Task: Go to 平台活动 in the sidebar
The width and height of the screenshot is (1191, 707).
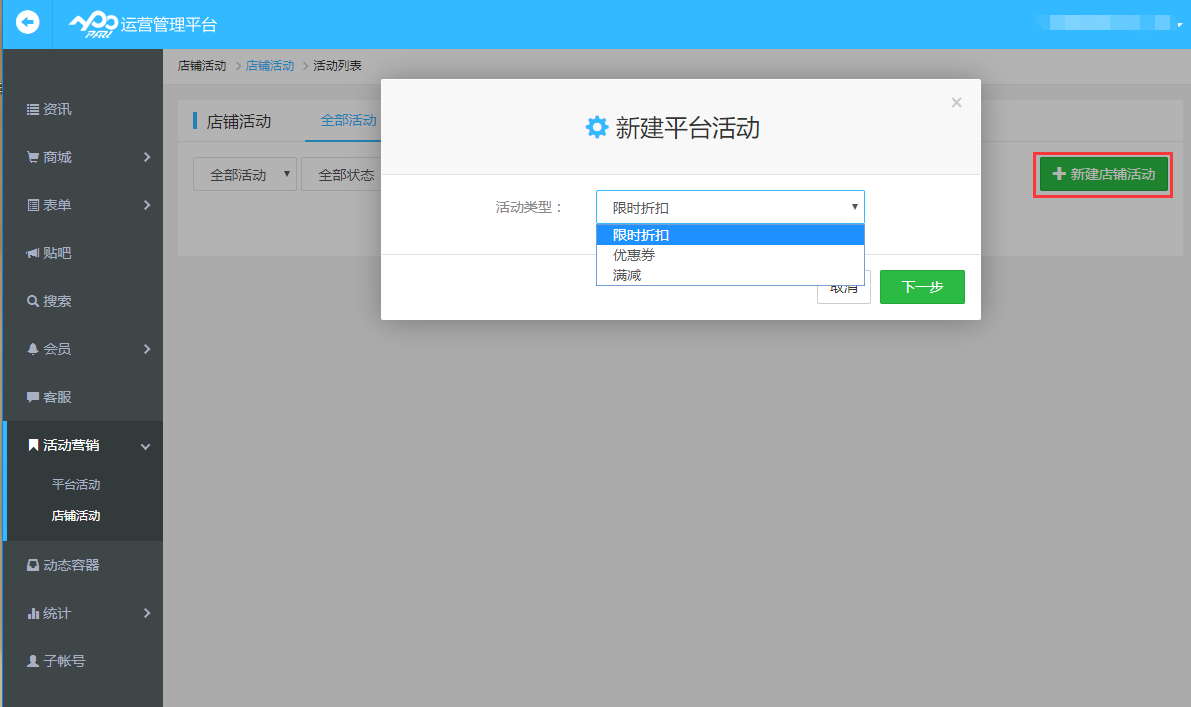Action: click(74, 484)
